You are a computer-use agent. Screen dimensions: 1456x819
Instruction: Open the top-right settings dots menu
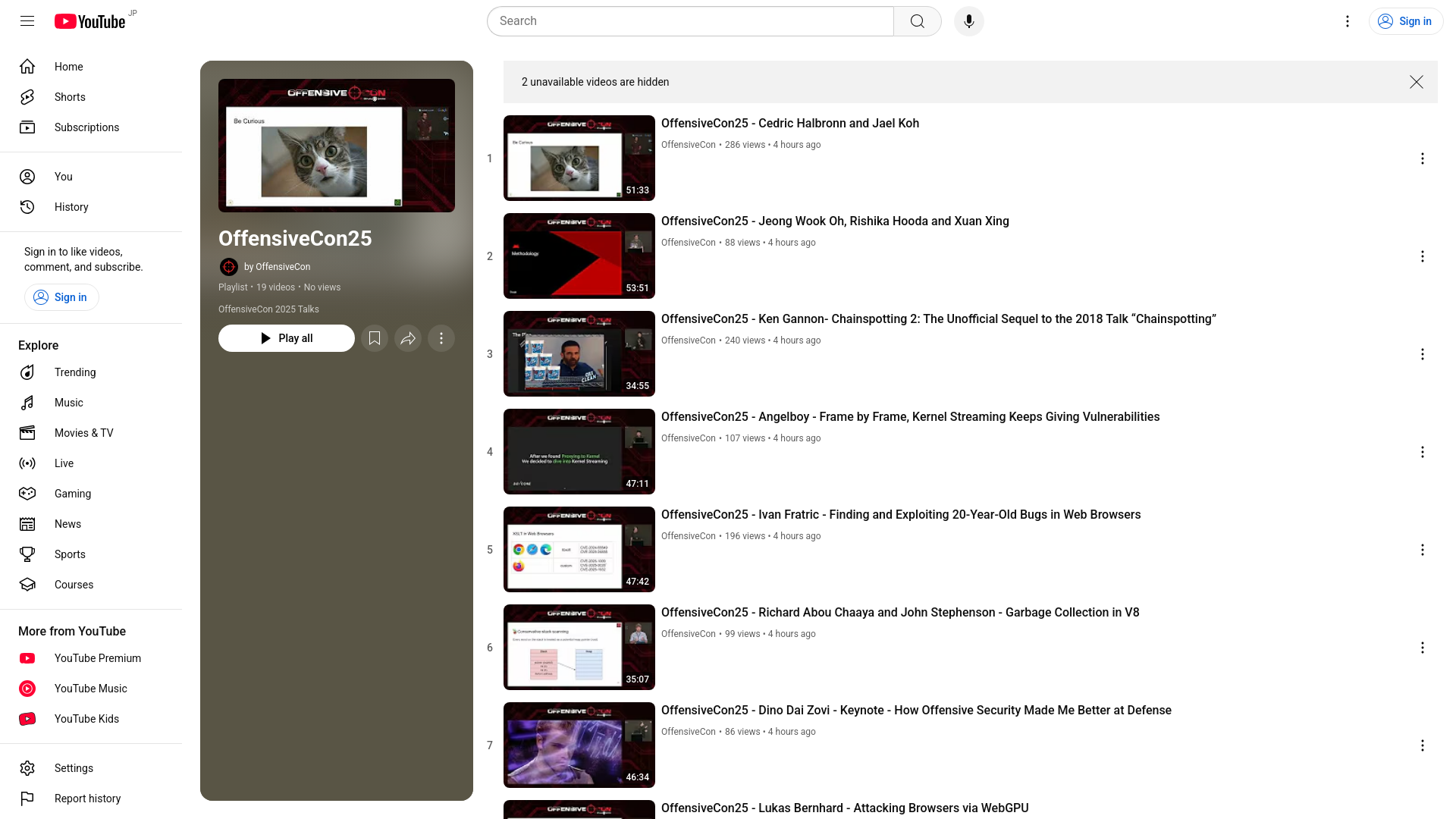1348,21
